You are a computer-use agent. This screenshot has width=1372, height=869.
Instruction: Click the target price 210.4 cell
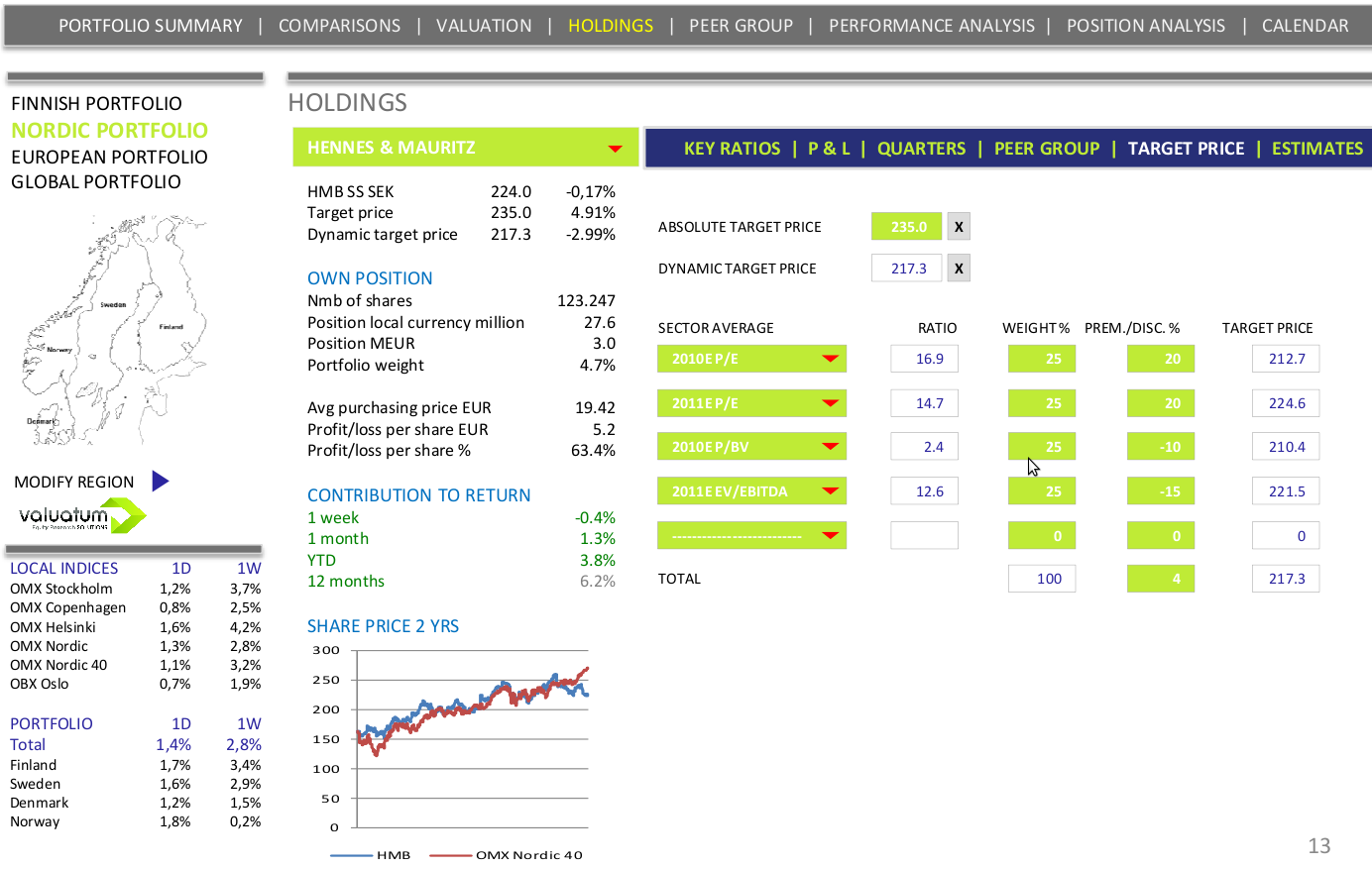[x=1286, y=447]
